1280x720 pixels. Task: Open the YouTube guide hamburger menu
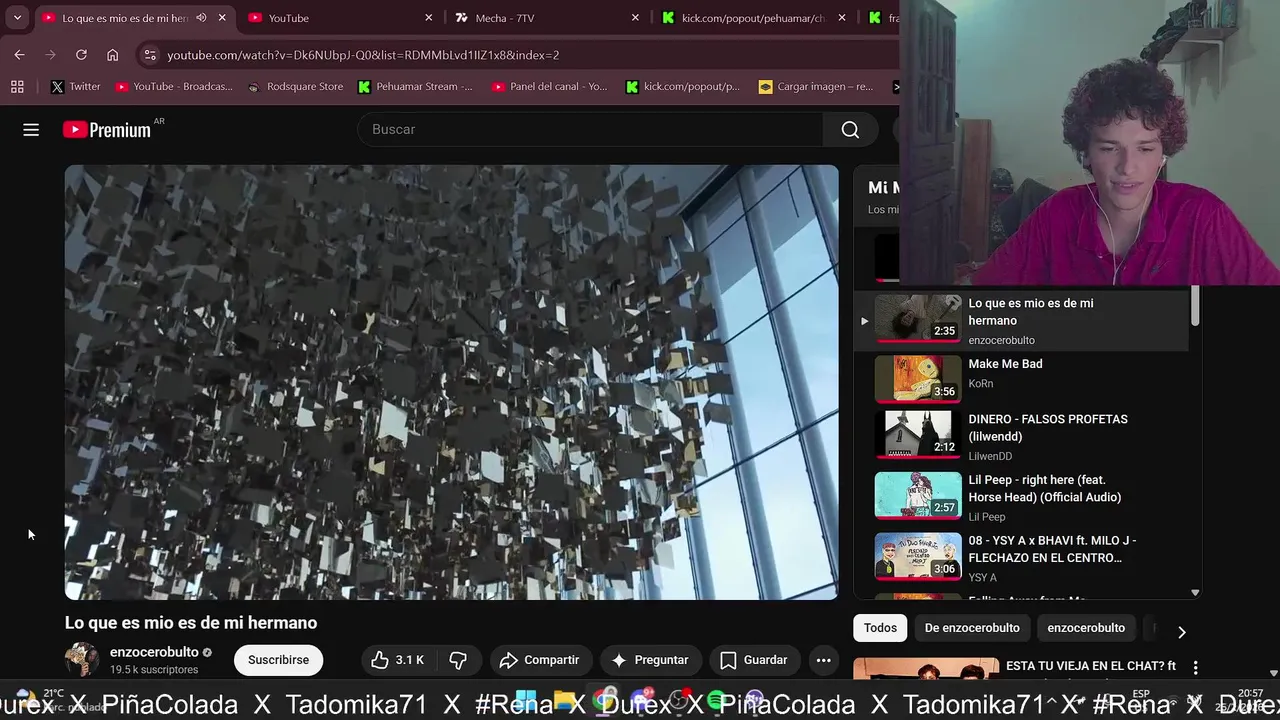tap(31, 129)
